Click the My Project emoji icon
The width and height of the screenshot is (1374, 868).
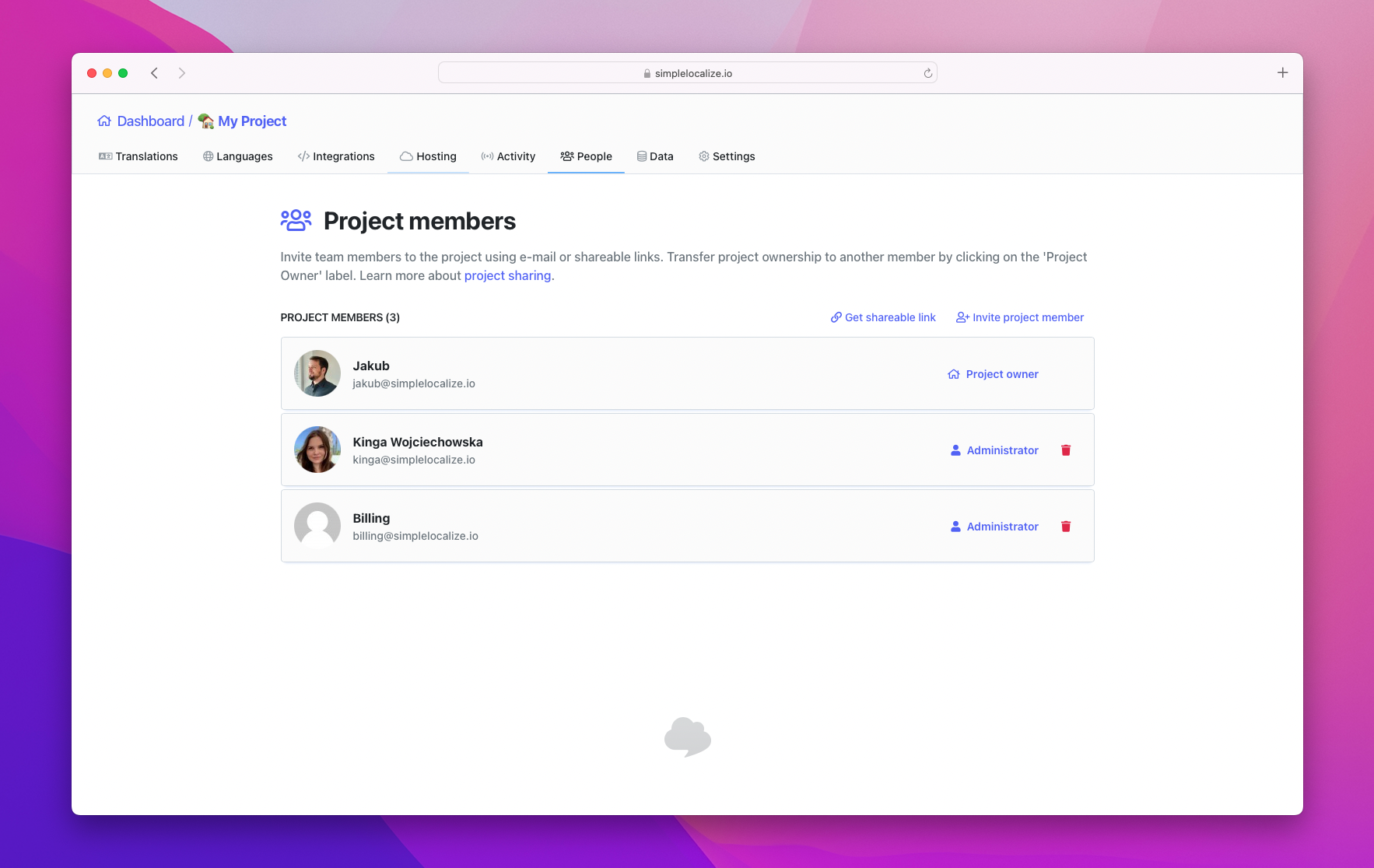[x=206, y=121]
